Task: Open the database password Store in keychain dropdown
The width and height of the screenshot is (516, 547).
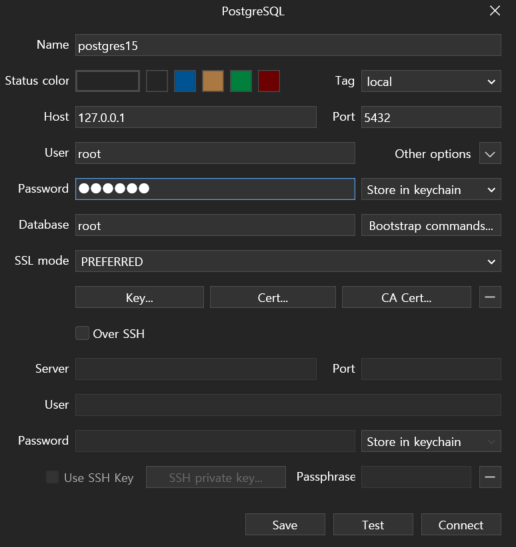Action: pyautogui.click(x=431, y=189)
